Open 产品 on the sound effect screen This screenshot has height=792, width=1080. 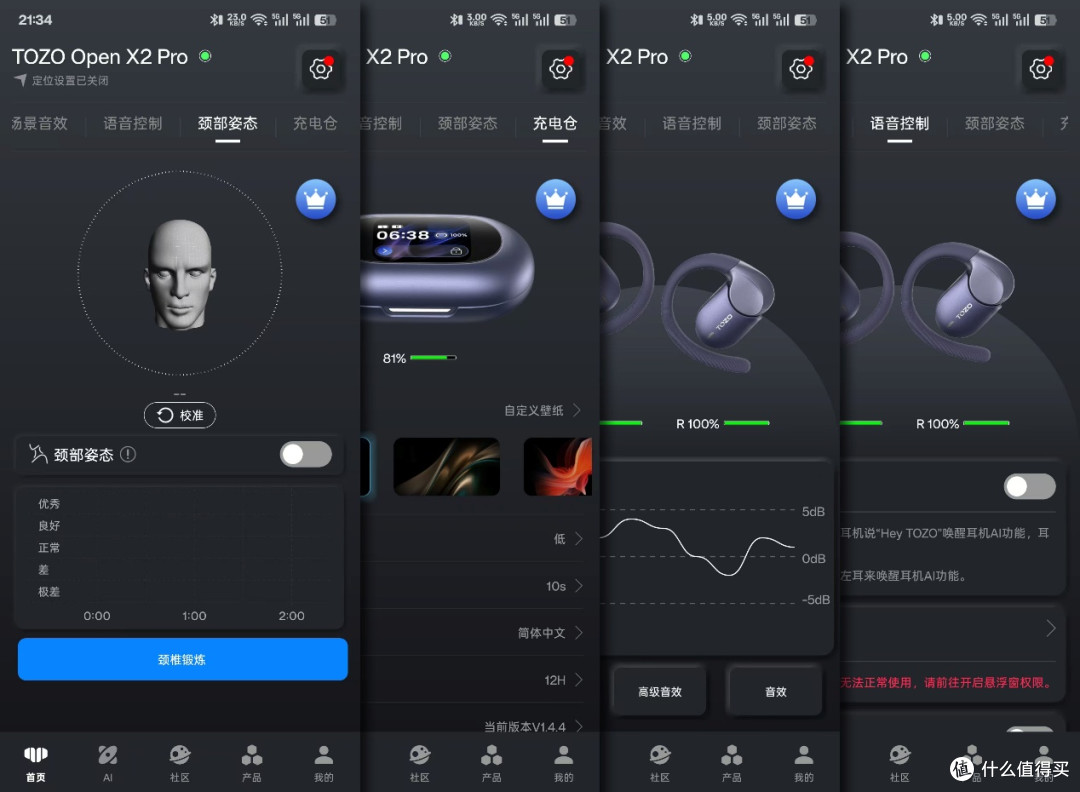coord(731,763)
